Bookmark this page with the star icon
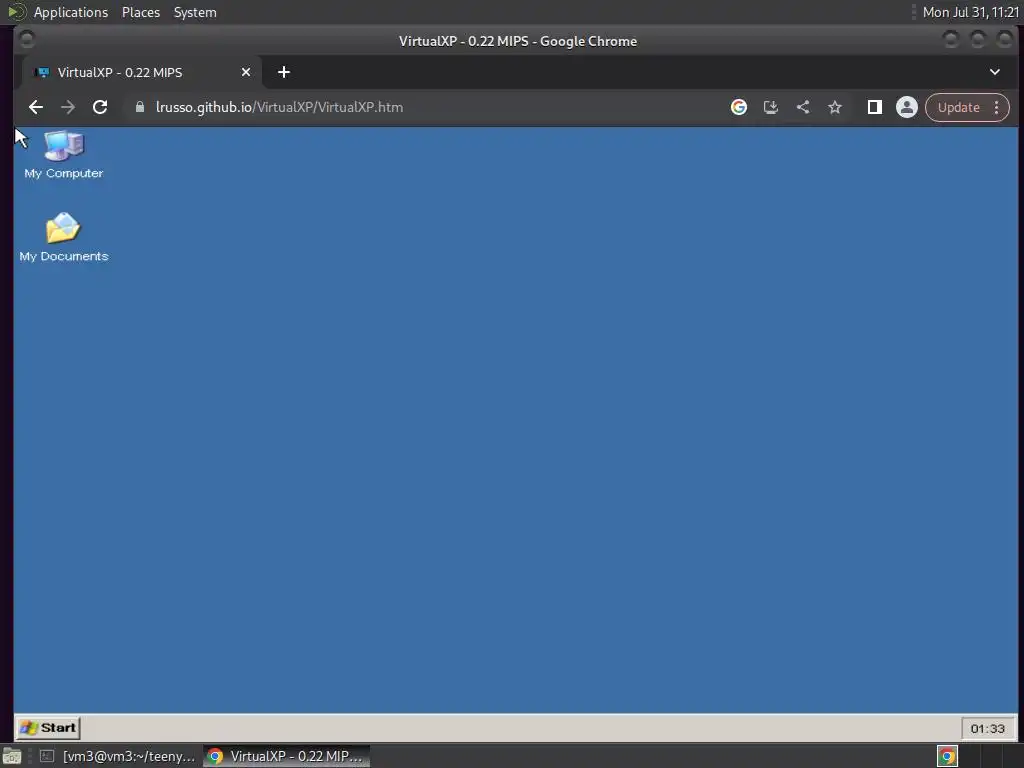 click(835, 107)
